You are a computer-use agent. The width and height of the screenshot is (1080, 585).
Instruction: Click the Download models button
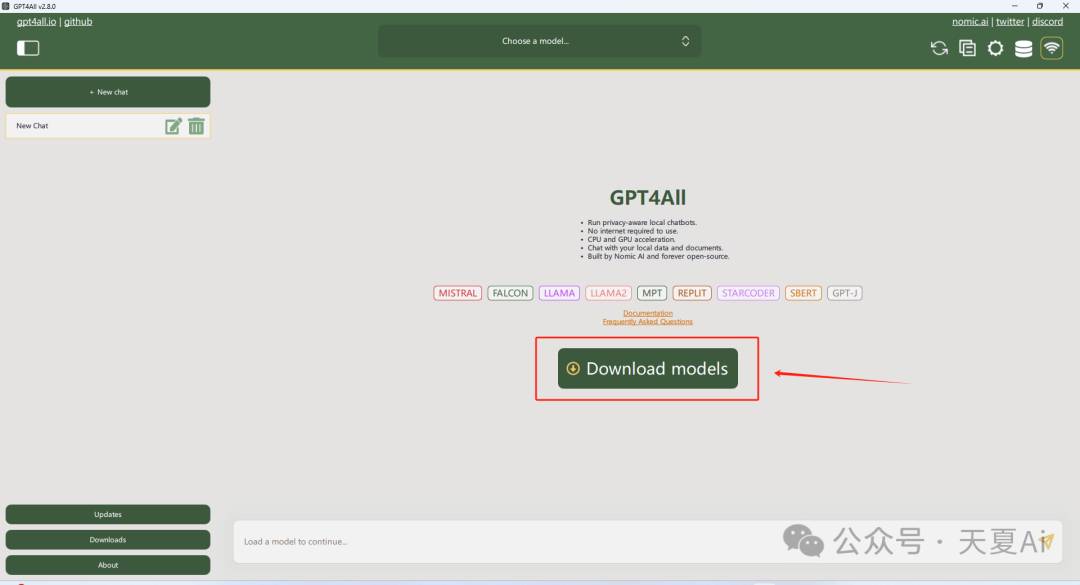(647, 369)
